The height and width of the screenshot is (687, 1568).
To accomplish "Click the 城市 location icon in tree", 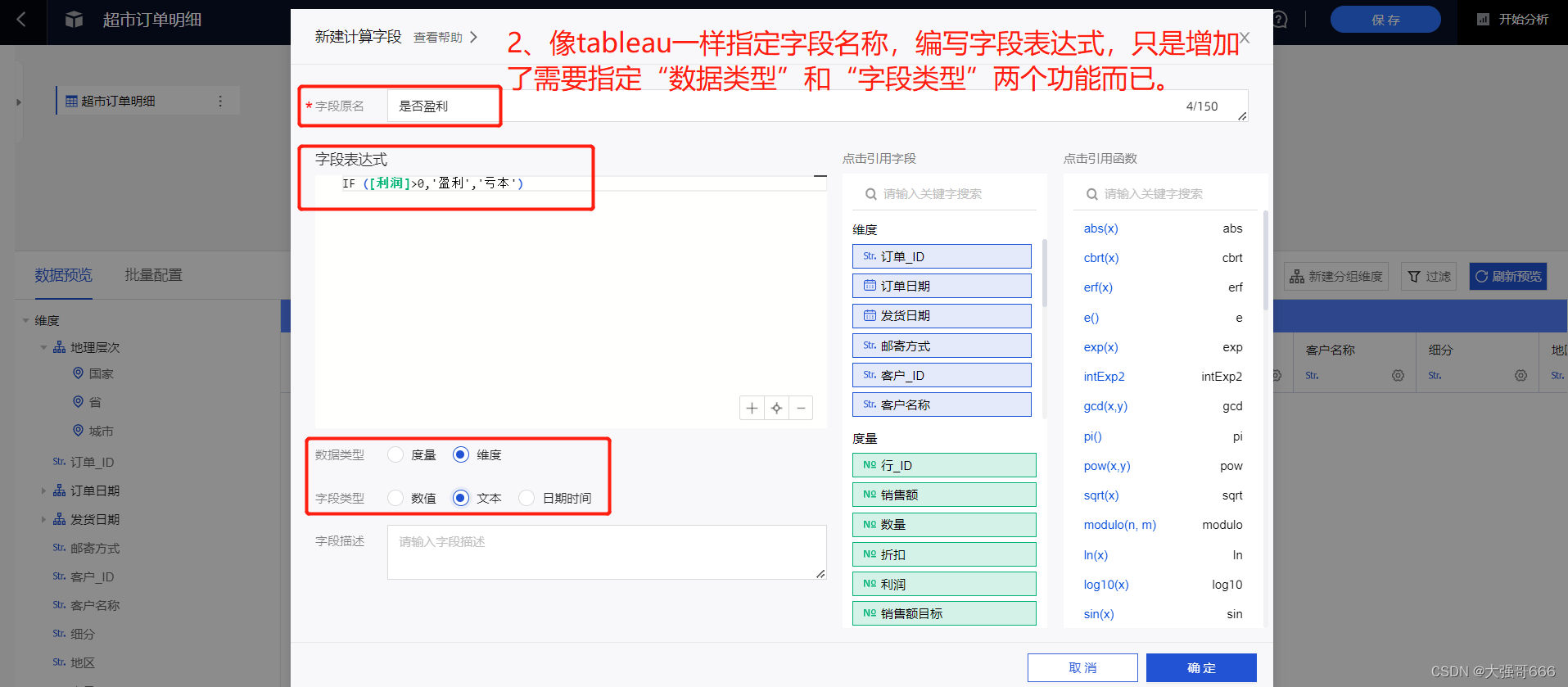I will coord(78,431).
